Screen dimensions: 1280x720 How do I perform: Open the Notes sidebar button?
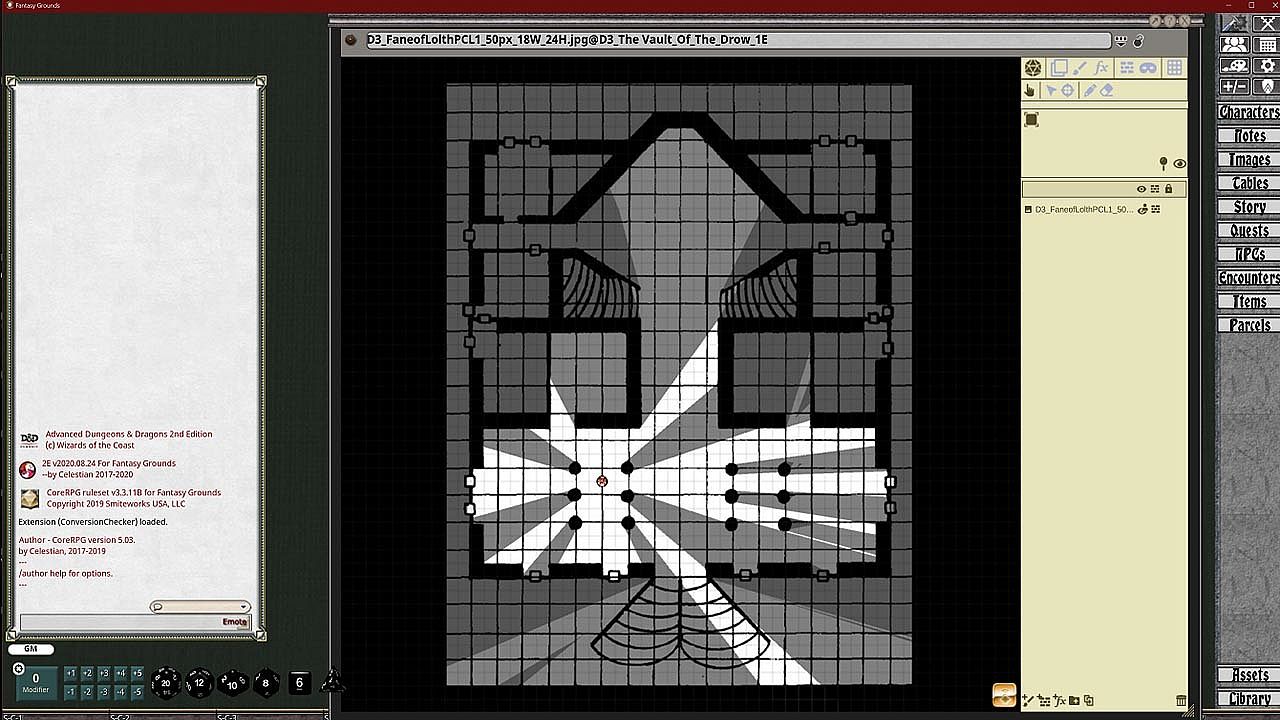[x=1248, y=136]
